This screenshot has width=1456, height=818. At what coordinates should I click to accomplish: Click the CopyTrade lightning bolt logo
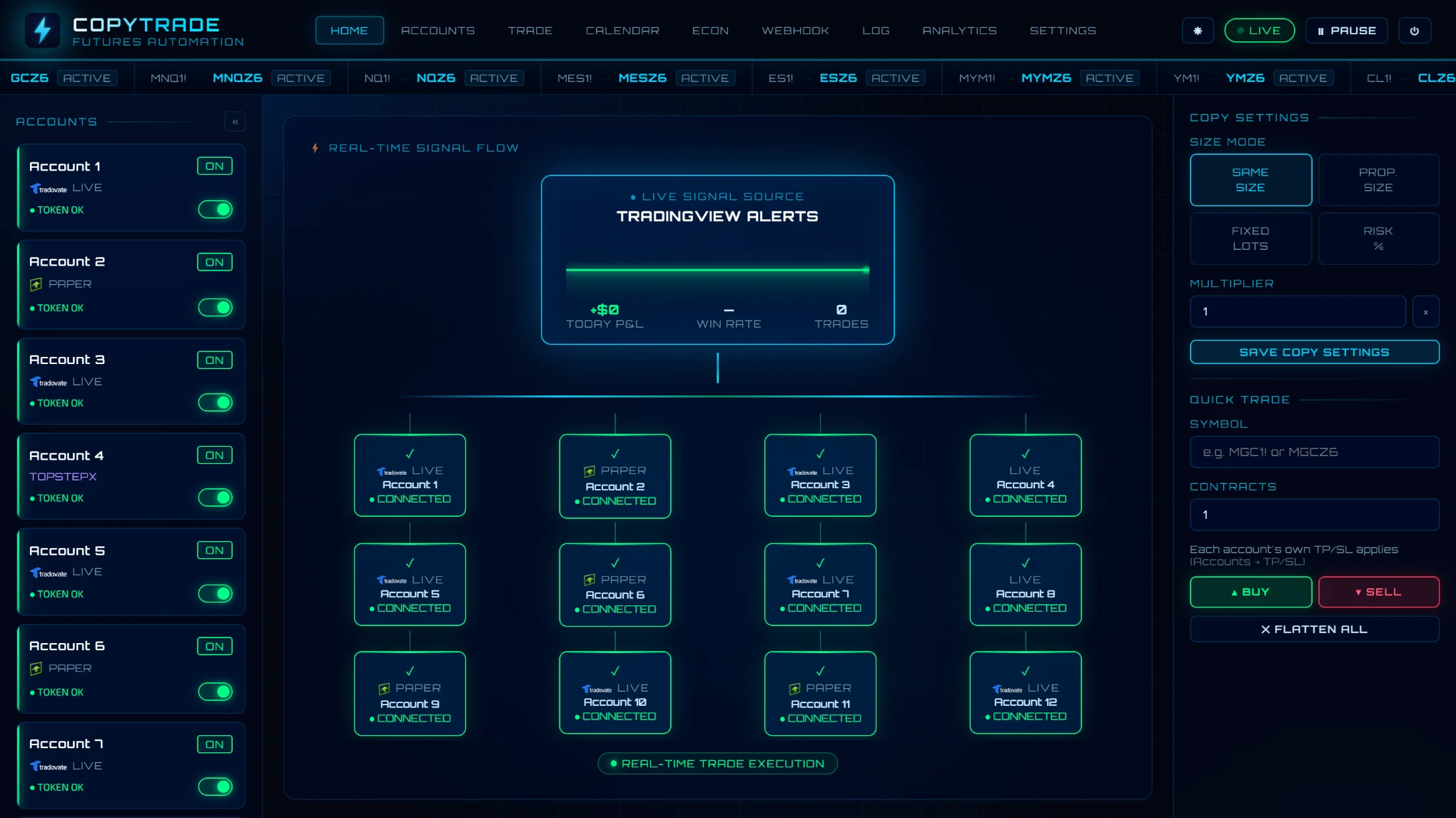[x=43, y=31]
